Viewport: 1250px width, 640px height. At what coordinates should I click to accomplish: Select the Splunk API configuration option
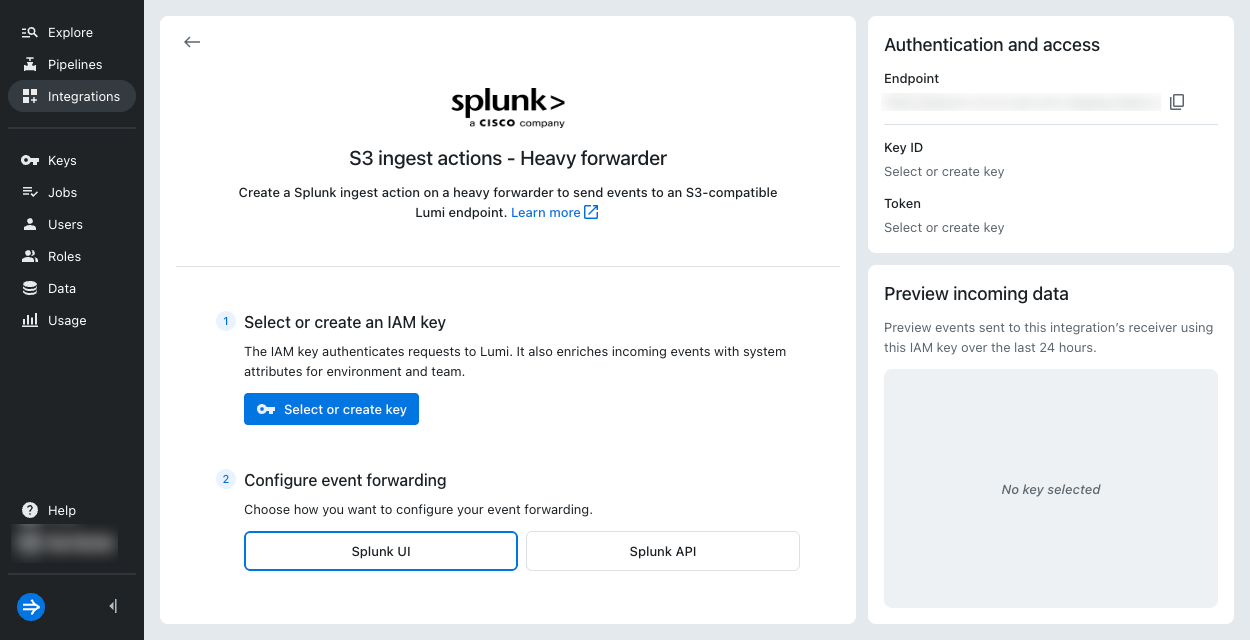663,551
